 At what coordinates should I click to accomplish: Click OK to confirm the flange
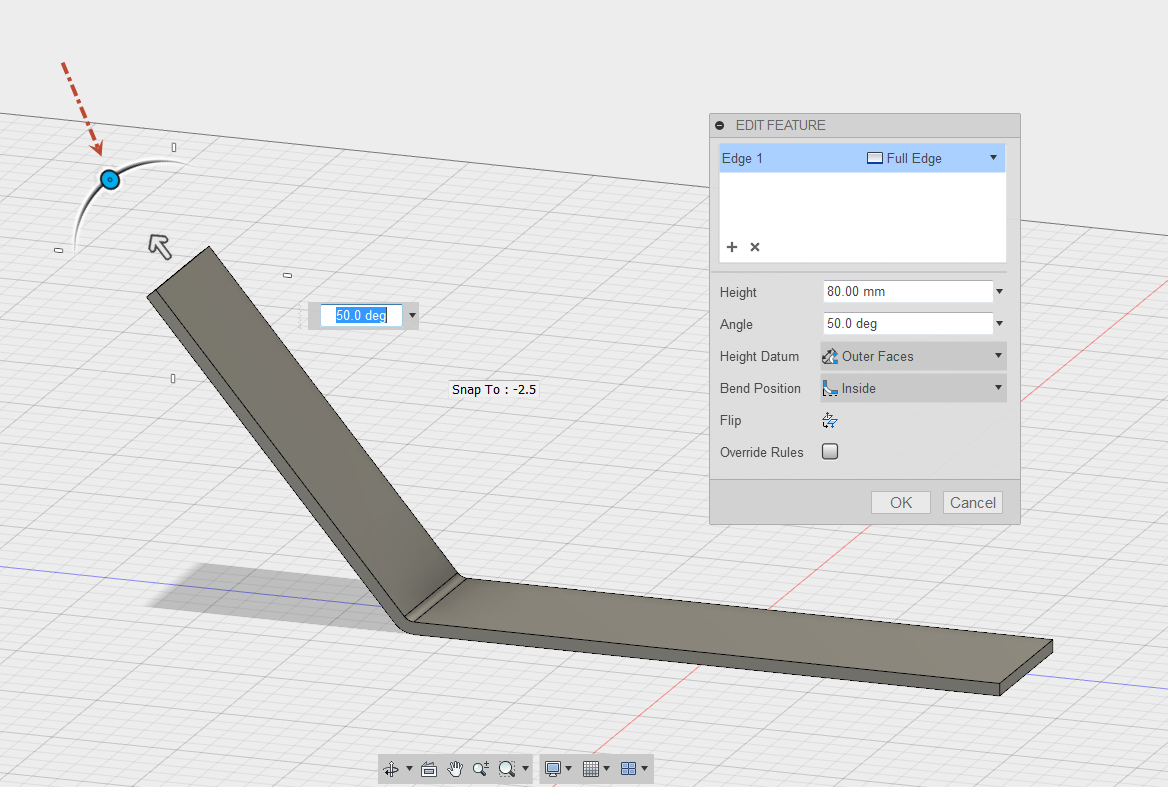click(900, 503)
